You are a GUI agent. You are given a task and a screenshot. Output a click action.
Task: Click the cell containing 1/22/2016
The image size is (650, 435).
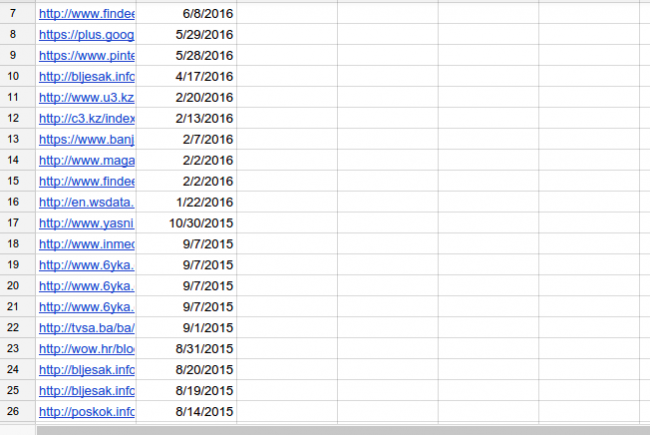[x=186, y=202]
